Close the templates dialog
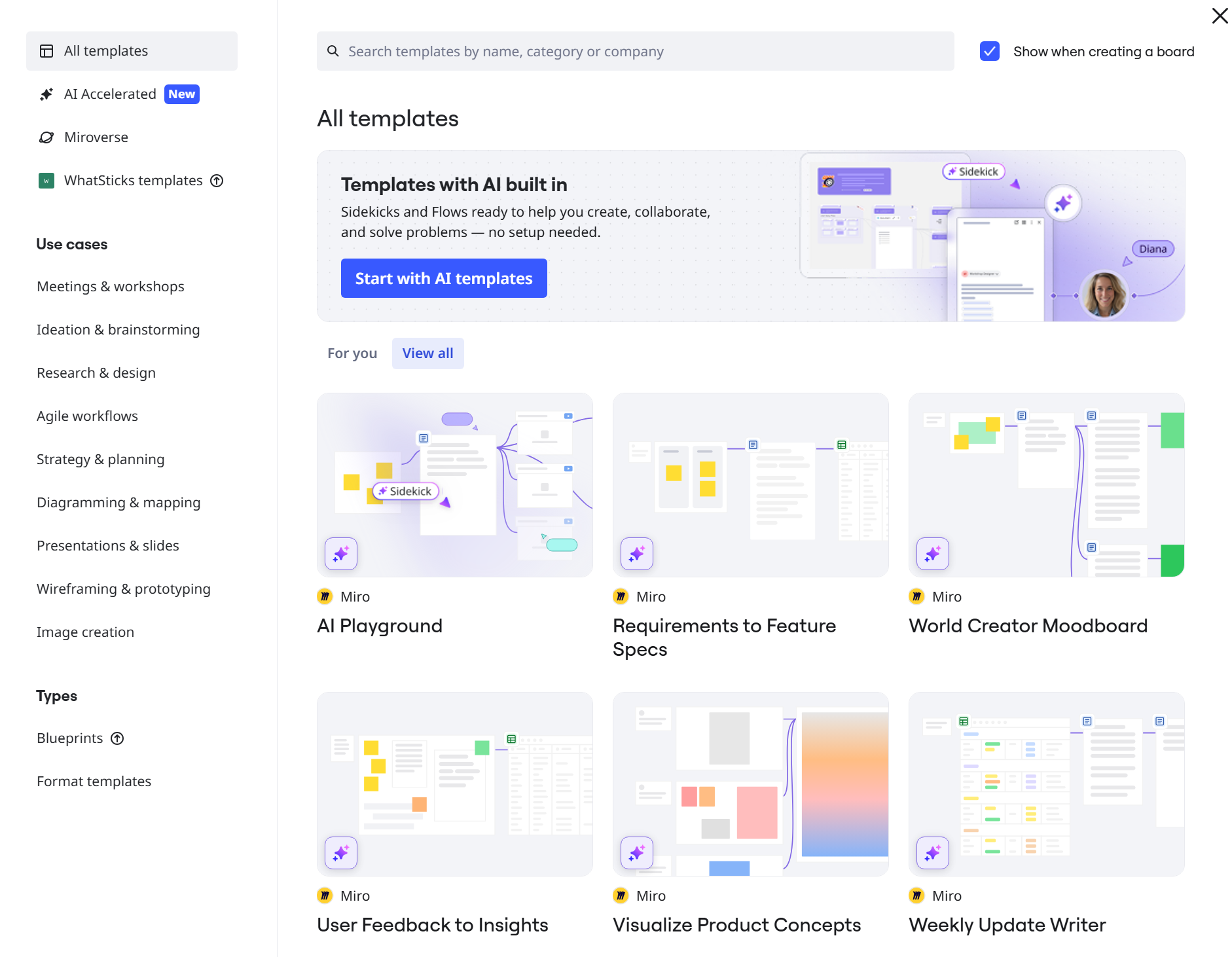Viewport: 1232px width, 957px height. coord(1220,16)
